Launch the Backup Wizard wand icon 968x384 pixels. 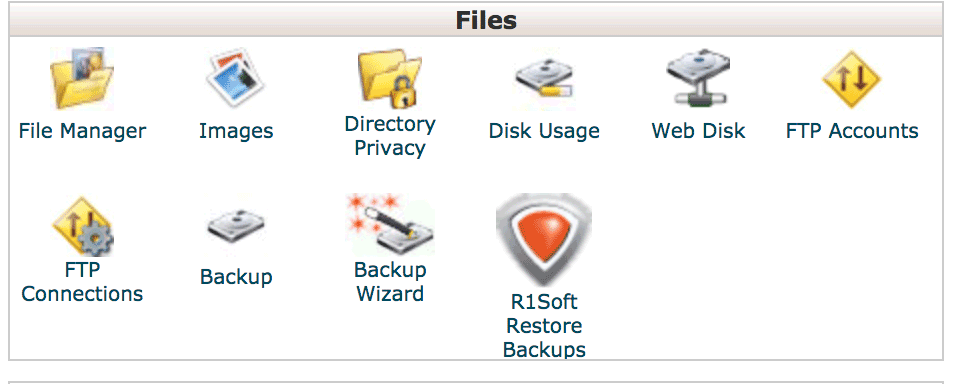pos(390,223)
